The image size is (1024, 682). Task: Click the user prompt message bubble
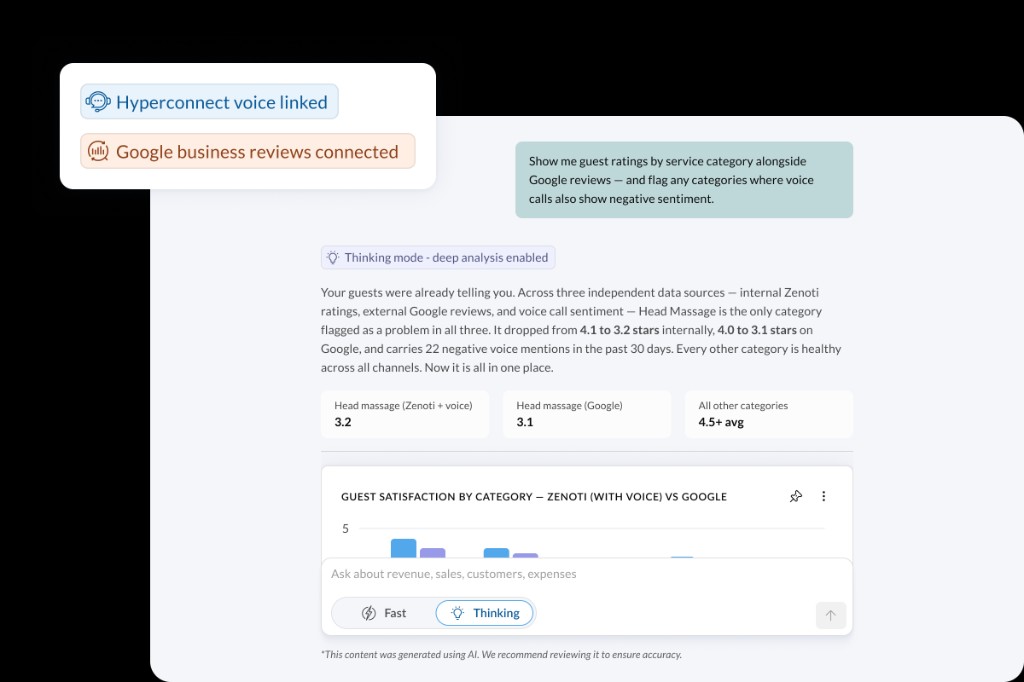coord(684,180)
